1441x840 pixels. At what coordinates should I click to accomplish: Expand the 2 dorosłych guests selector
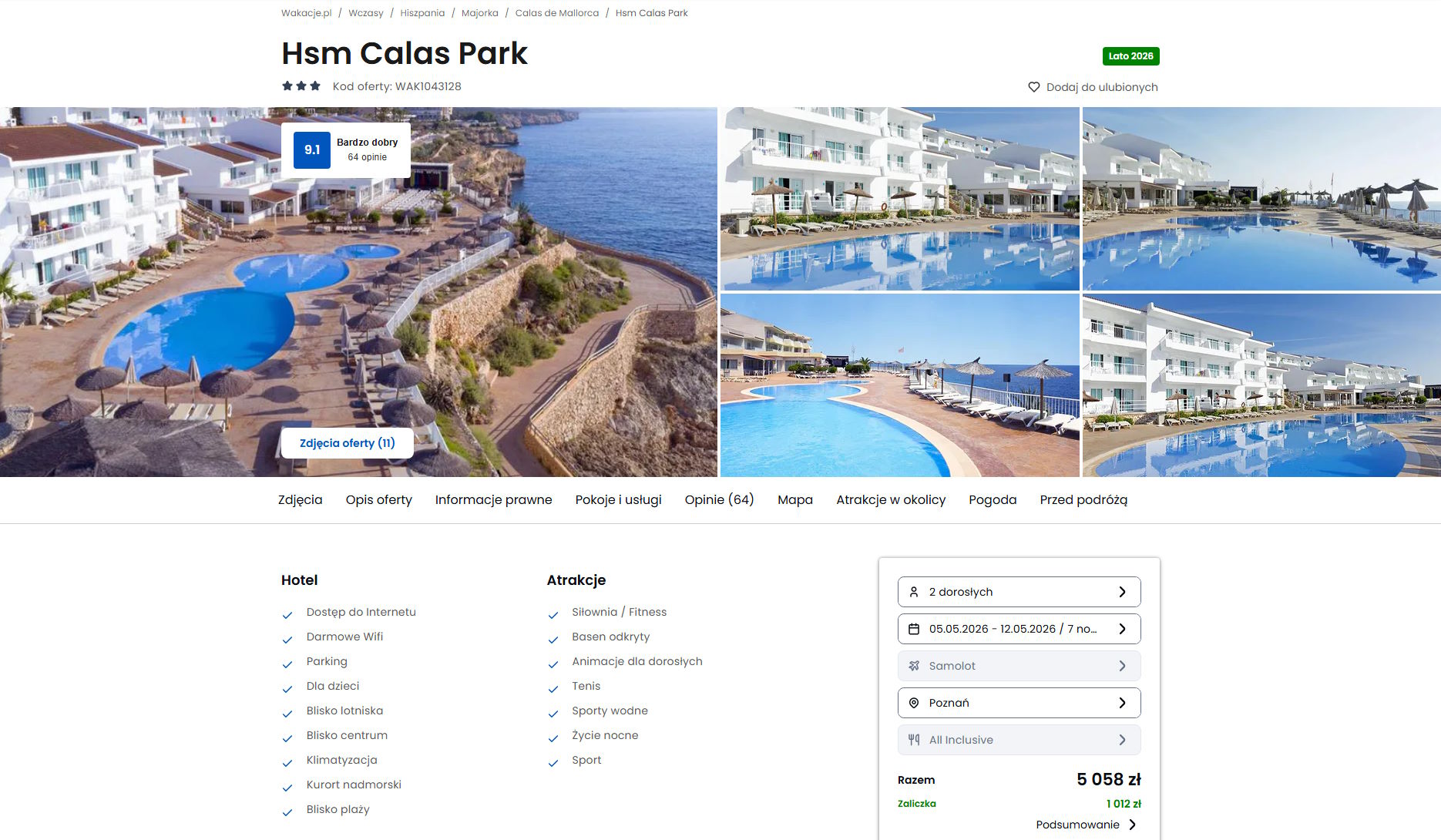pos(1019,592)
